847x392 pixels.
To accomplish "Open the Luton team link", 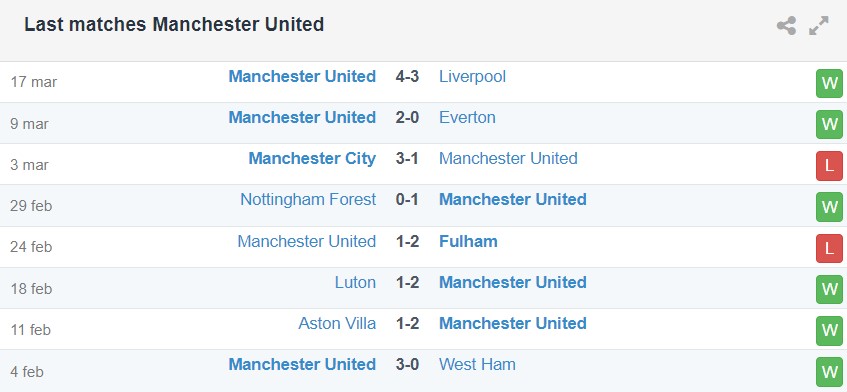I will tap(355, 282).
